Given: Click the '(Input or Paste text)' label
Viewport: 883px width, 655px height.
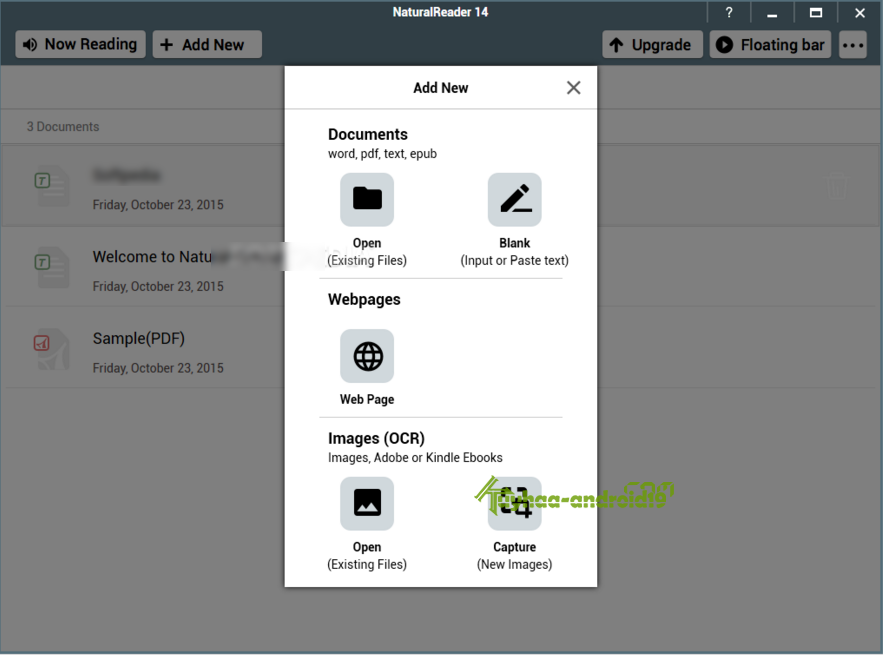Looking at the screenshot, I should [x=514, y=260].
